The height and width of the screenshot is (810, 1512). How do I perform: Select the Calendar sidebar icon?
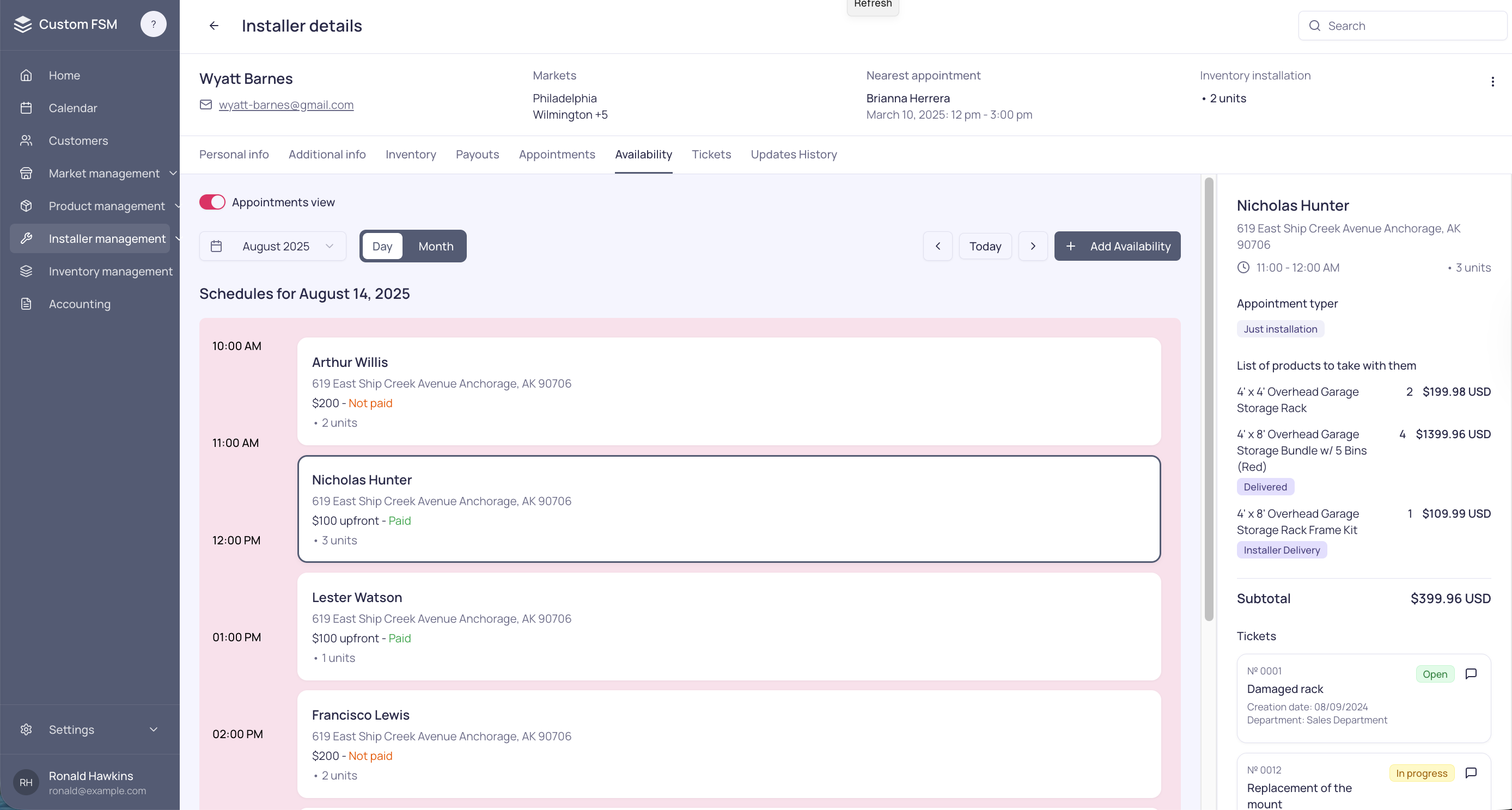click(x=26, y=107)
